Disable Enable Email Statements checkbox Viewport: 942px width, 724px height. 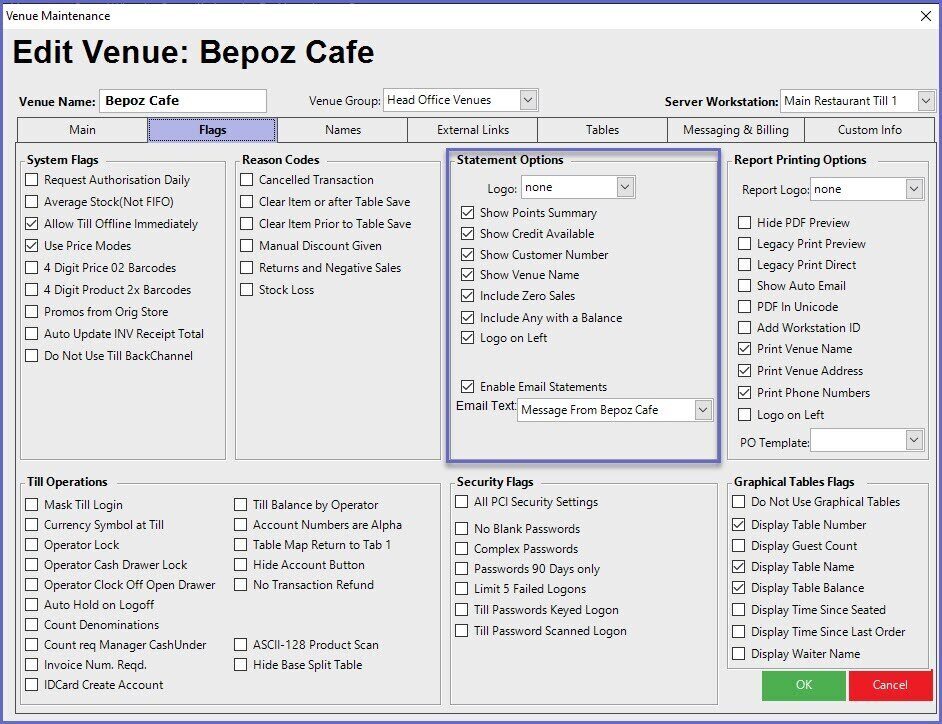coord(468,387)
